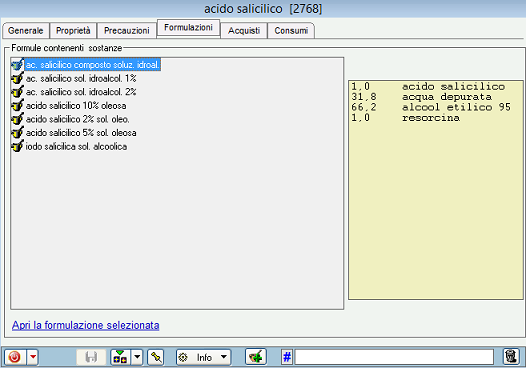Click the mortar with green plus icon
526x368 pixels.
(256, 357)
